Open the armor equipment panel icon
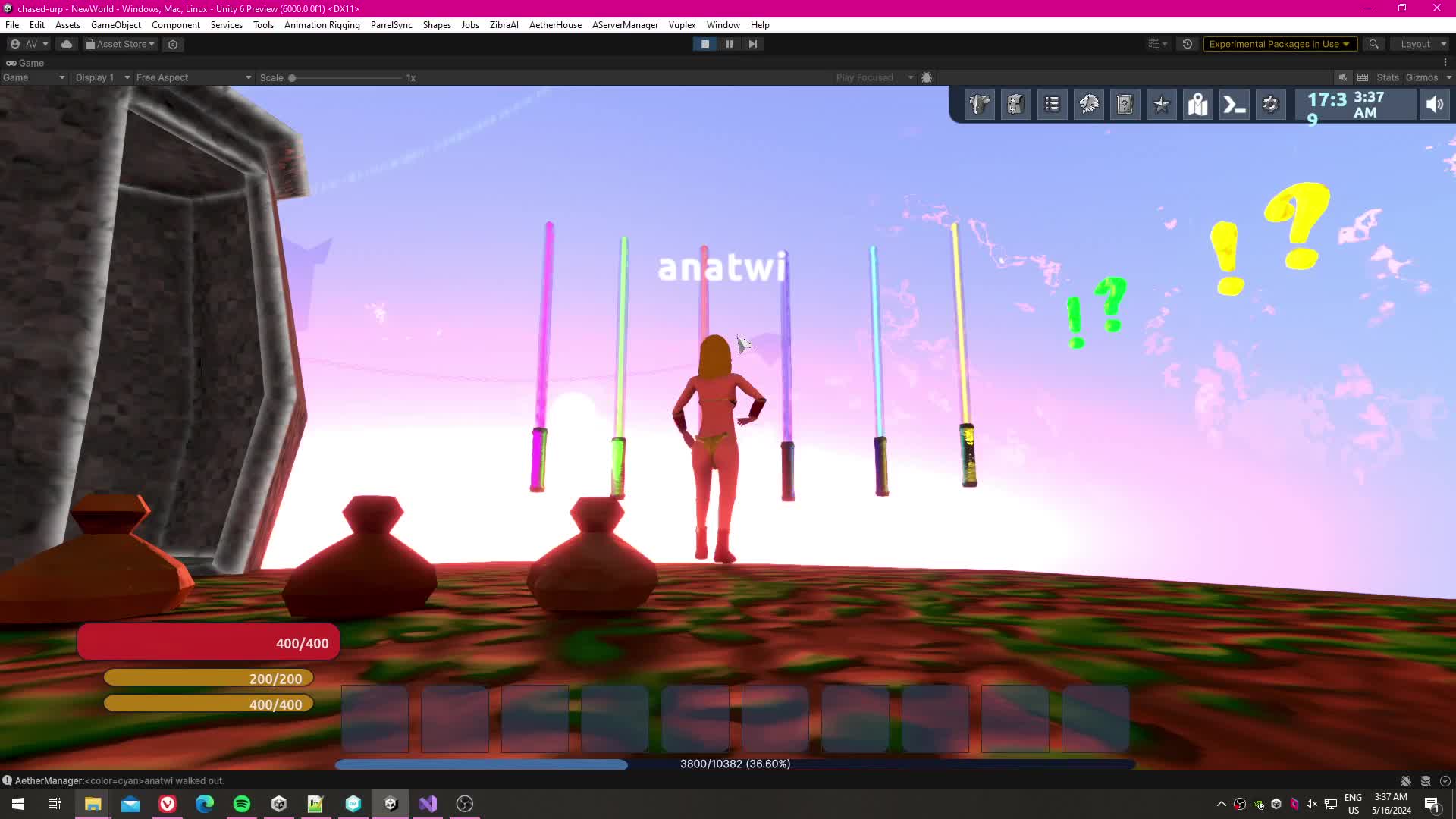The width and height of the screenshot is (1456, 819). pos(979,105)
